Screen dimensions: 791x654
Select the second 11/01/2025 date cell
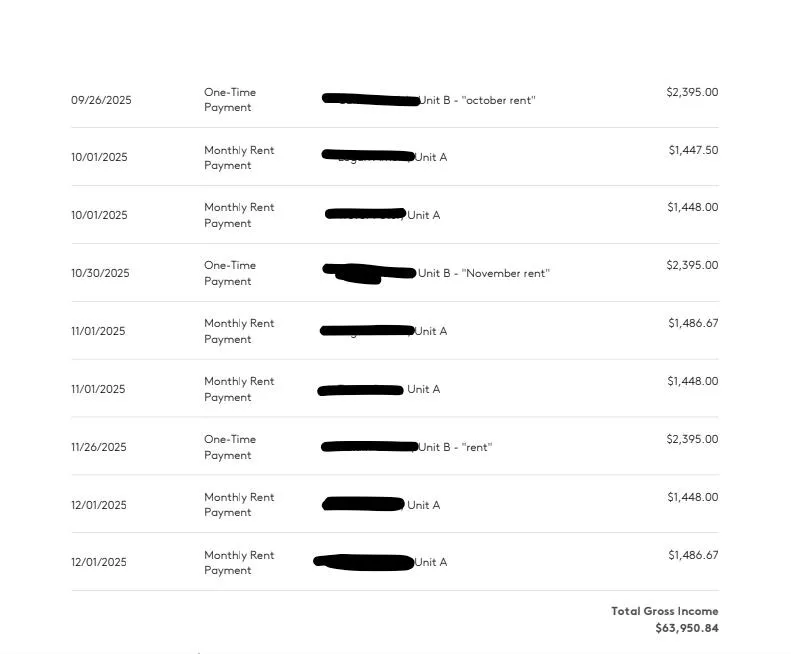(x=98, y=389)
